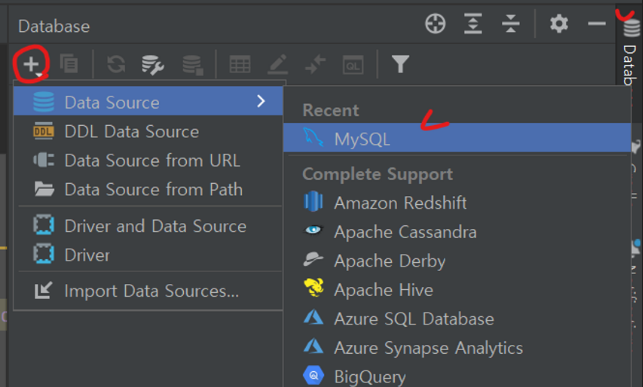643x387 pixels.
Task: Open Database panel settings gear
Action: [559, 23]
